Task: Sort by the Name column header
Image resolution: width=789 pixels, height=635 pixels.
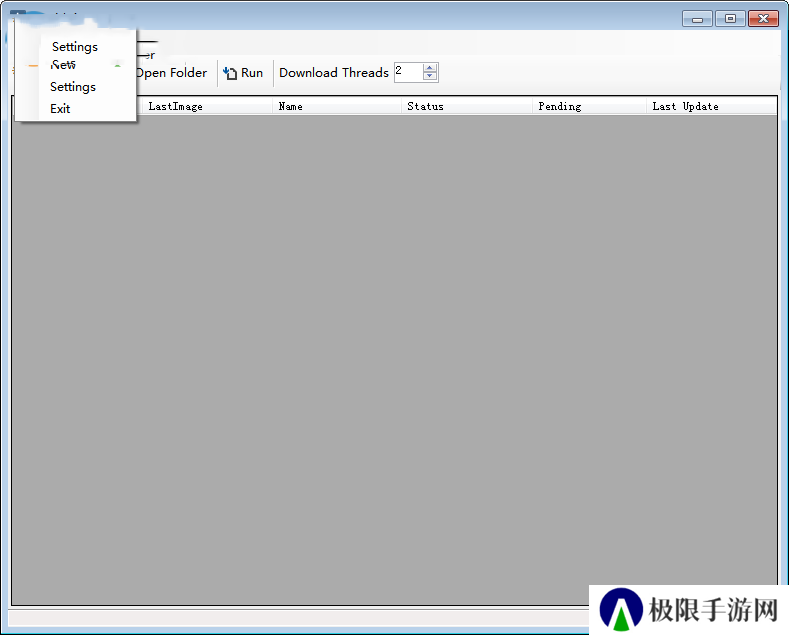Action: pyautogui.click(x=337, y=106)
